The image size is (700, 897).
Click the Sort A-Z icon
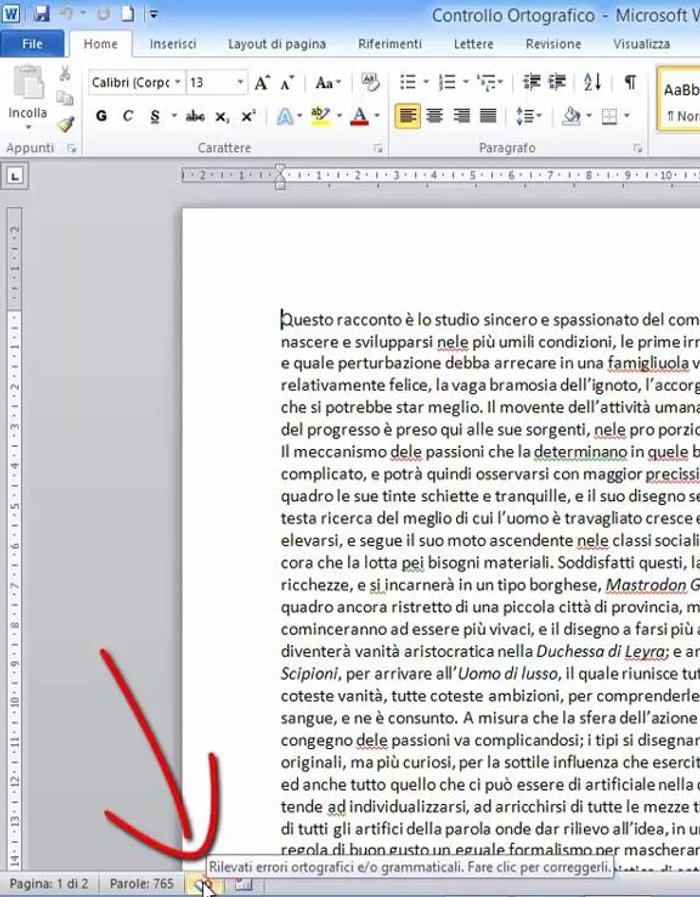(592, 82)
